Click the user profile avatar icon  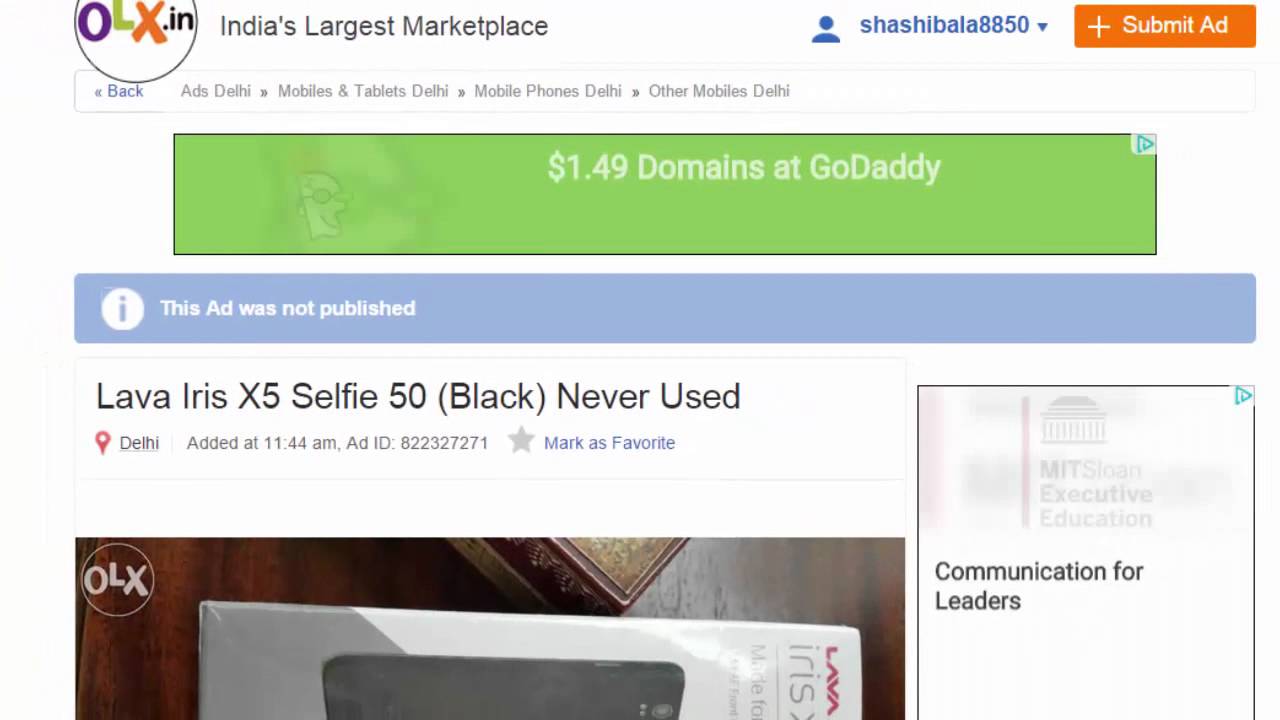click(825, 28)
